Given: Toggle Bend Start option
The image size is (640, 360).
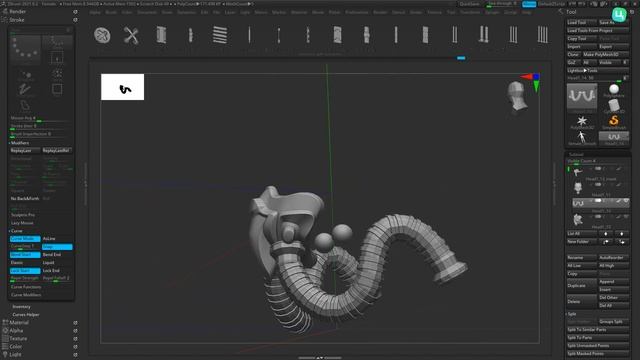Looking at the screenshot, I should [25, 255].
